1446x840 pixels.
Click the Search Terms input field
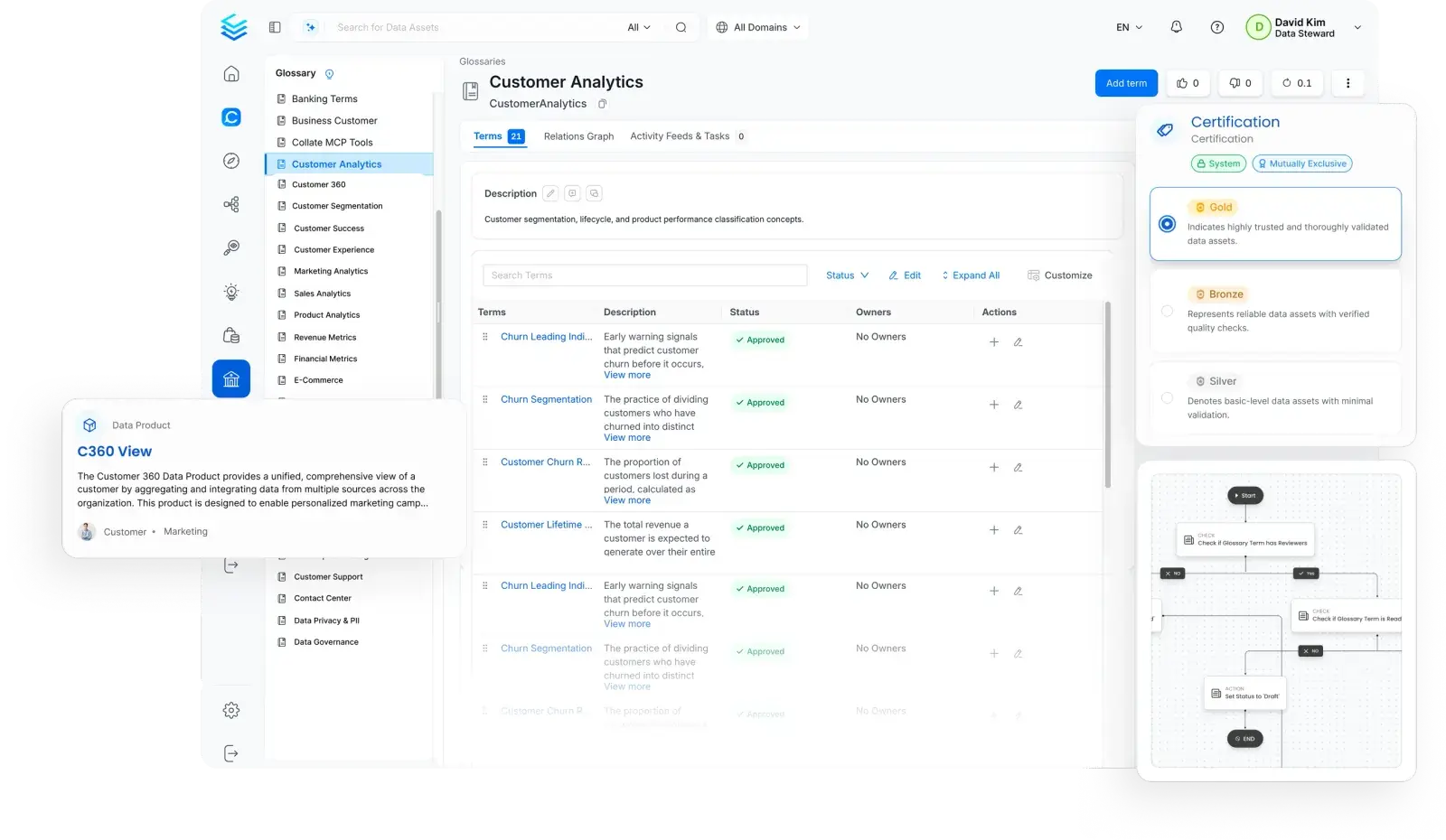645,275
